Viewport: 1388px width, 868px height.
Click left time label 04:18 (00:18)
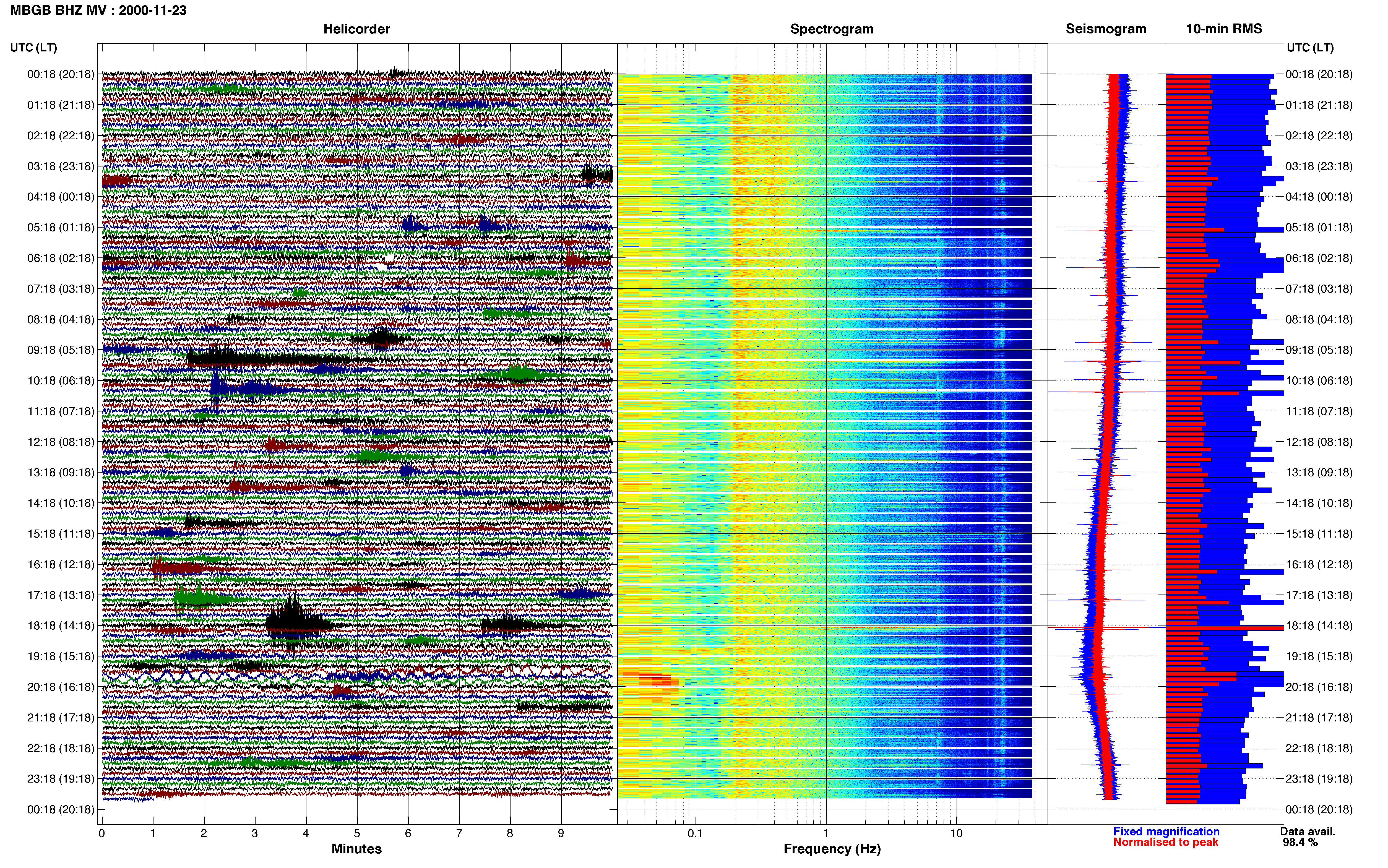[61, 197]
